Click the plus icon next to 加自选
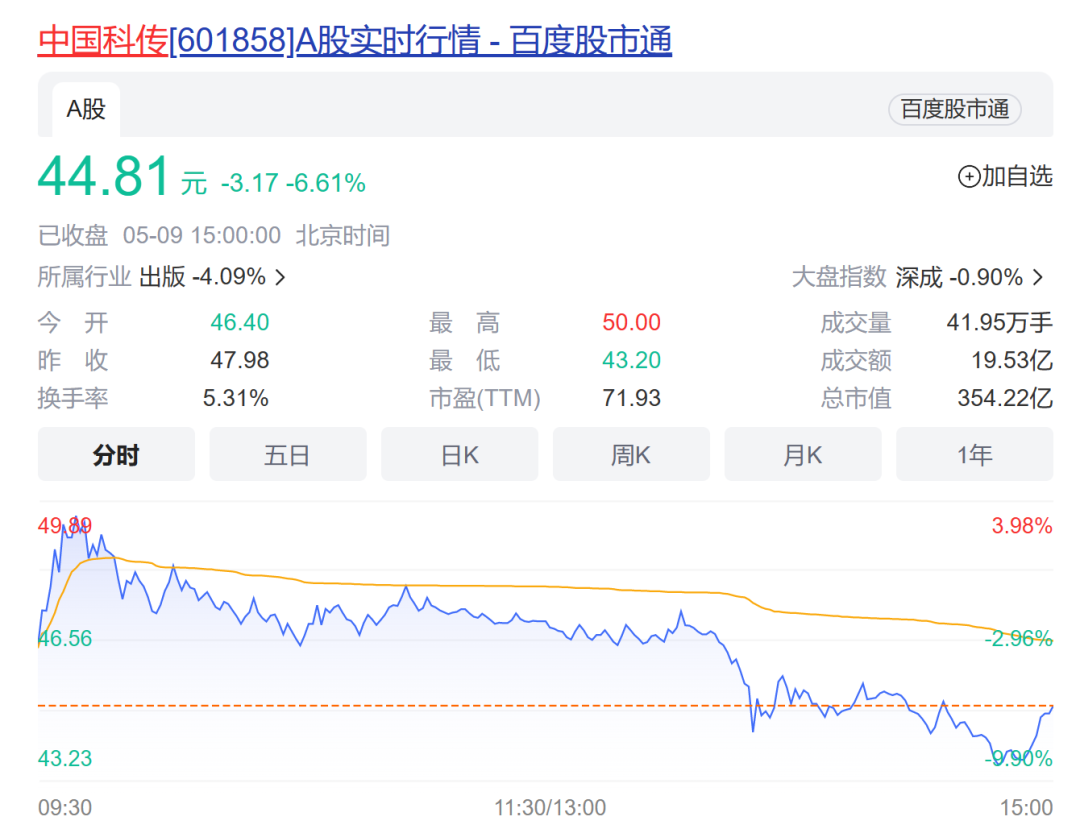Image resolution: width=1080 pixels, height=829 pixels. click(968, 177)
